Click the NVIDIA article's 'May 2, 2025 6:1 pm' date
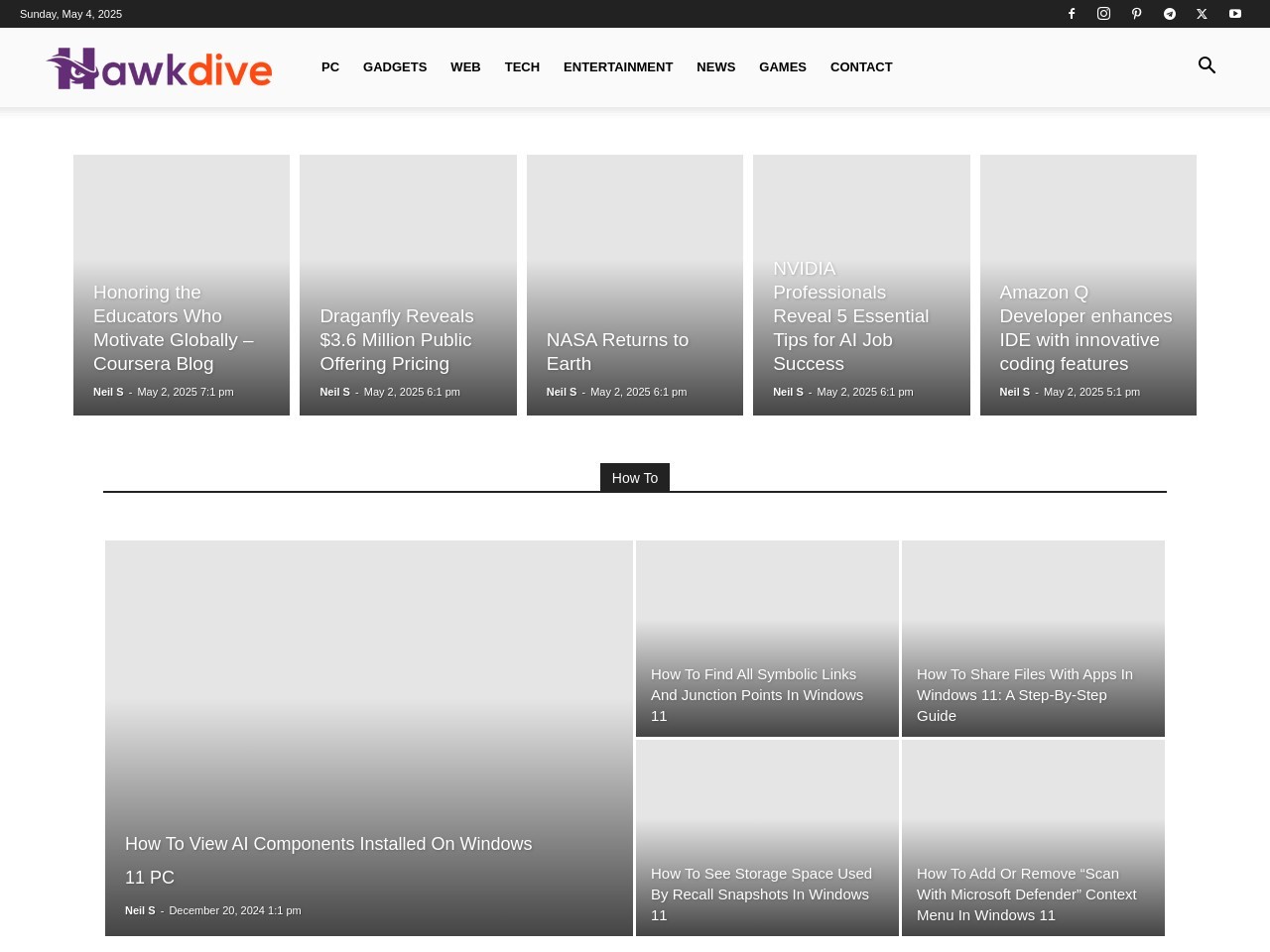The image size is (1270, 952). pos(865,392)
